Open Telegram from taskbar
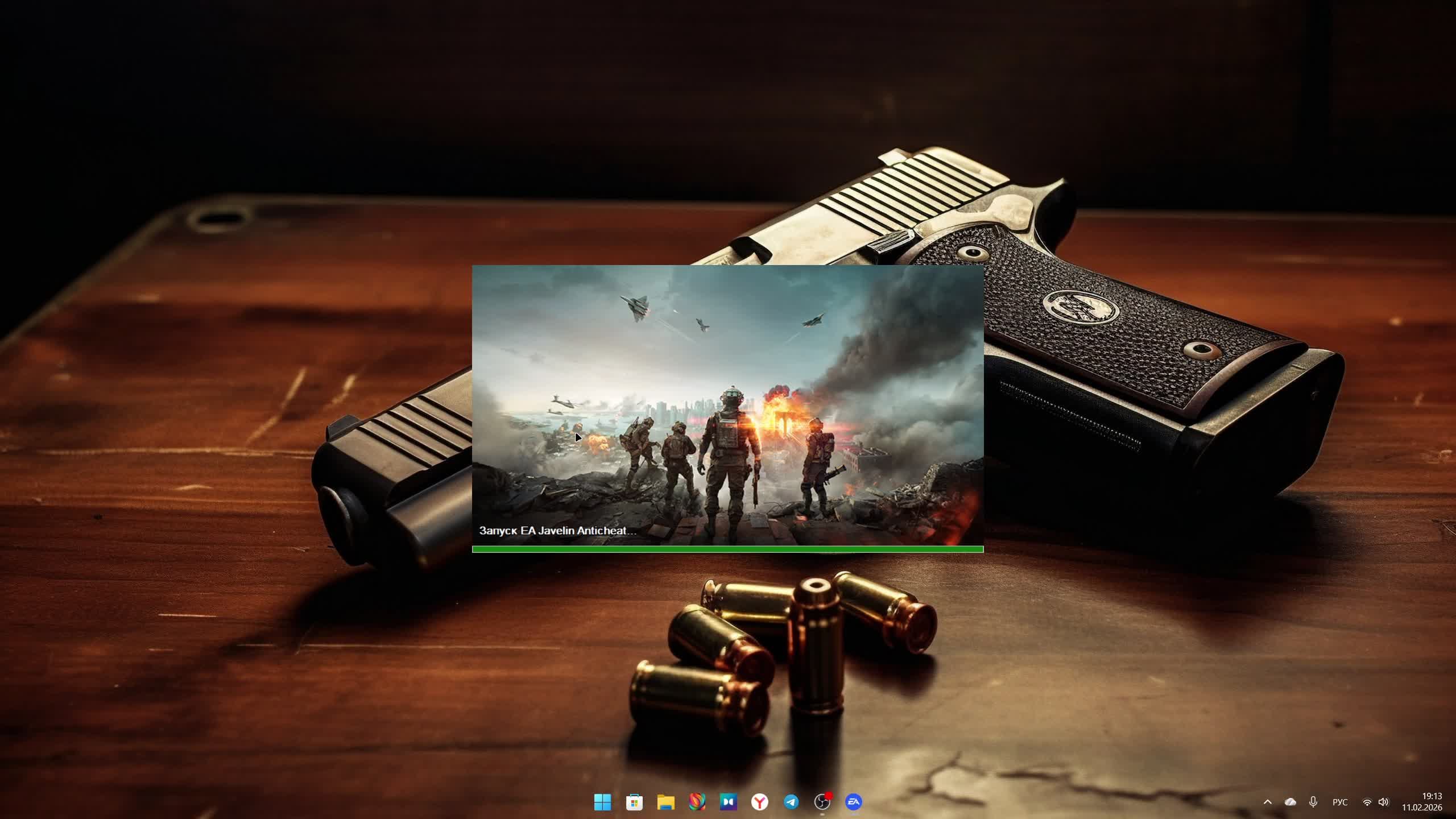1456x819 pixels. (791, 802)
